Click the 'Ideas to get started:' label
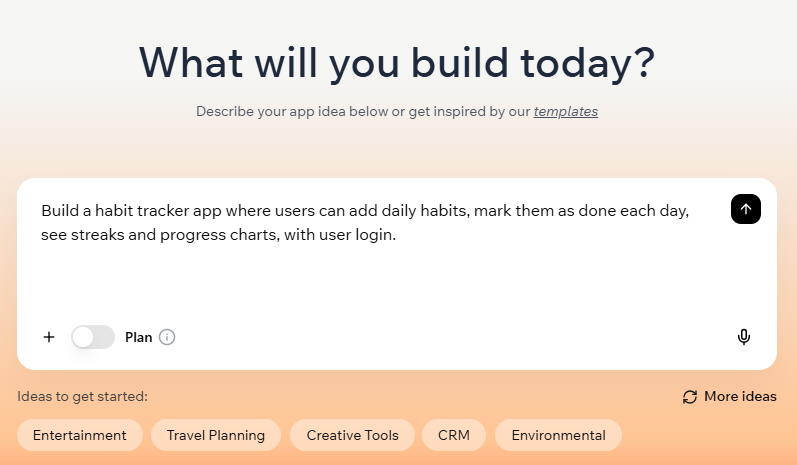This screenshot has width=797, height=465. click(82, 397)
